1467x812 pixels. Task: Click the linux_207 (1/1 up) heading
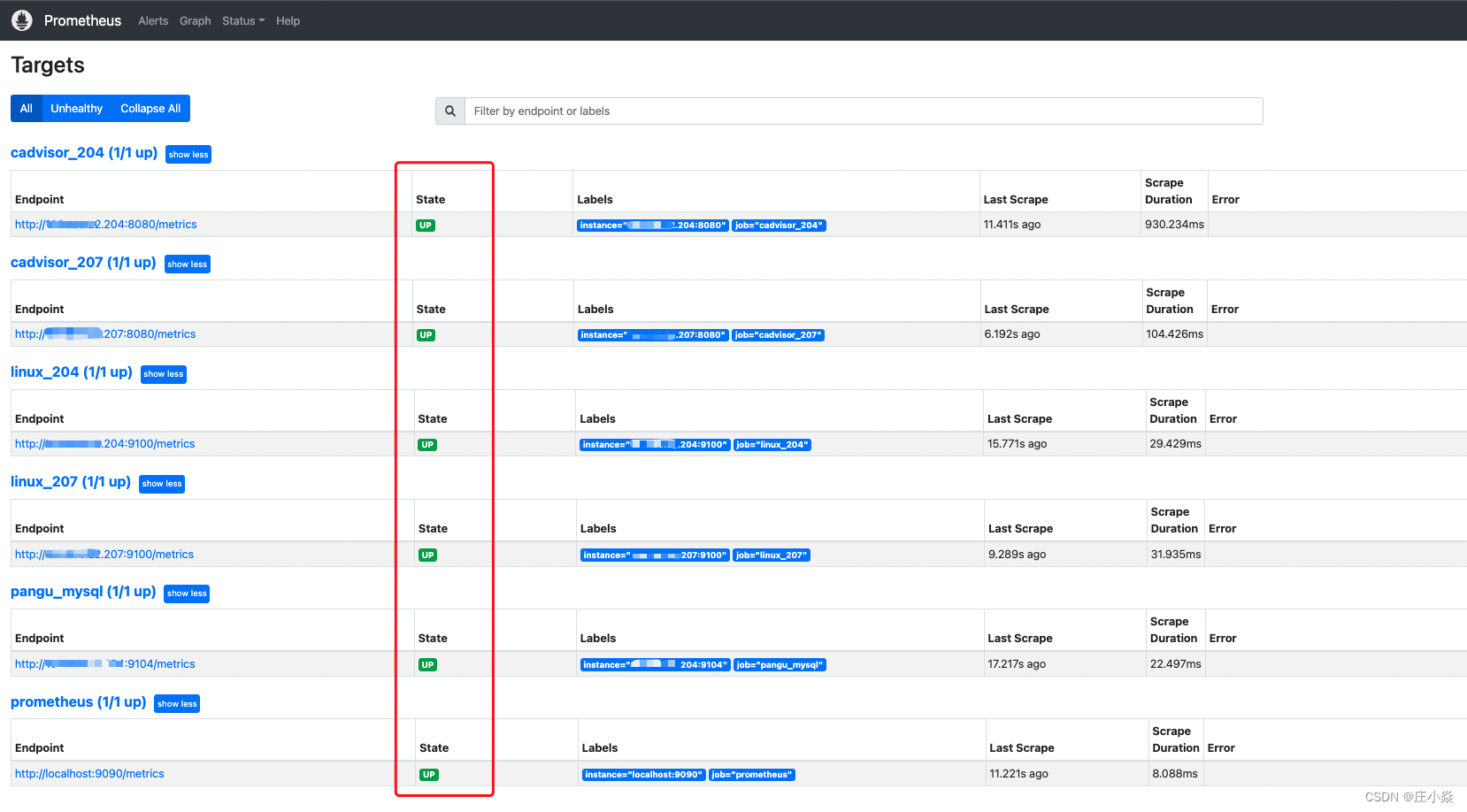[71, 482]
